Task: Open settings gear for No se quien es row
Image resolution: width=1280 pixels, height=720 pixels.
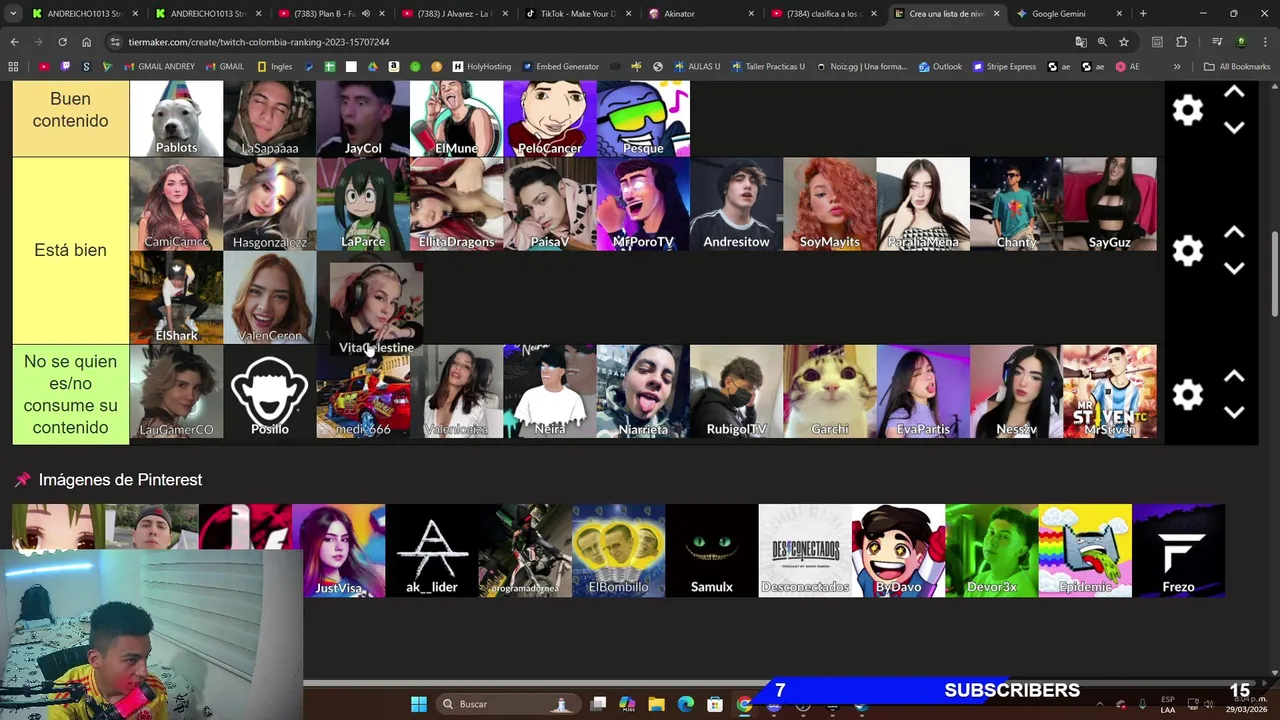Action: click(x=1187, y=395)
